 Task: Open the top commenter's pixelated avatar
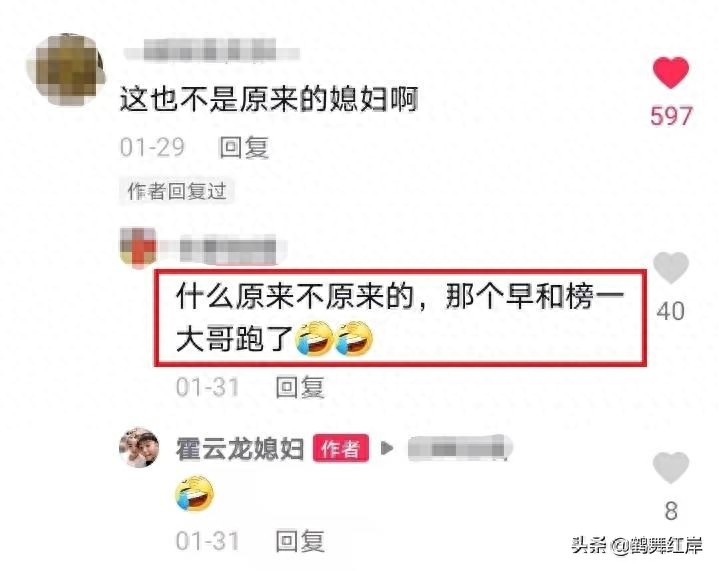(x=66, y=70)
